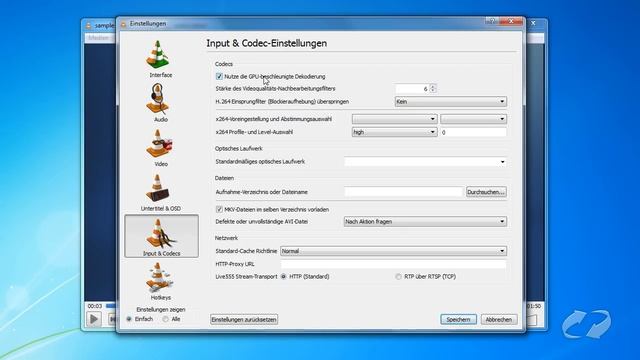Open the Video settings category
Image resolution: width=640 pixels, height=360 pixels.
[160, 147]
